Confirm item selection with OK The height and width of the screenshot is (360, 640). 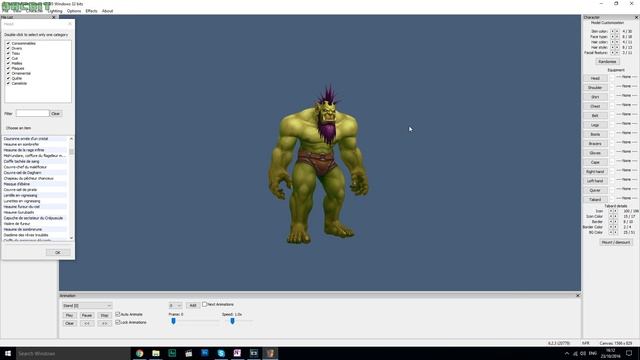[x=58, y=252]
